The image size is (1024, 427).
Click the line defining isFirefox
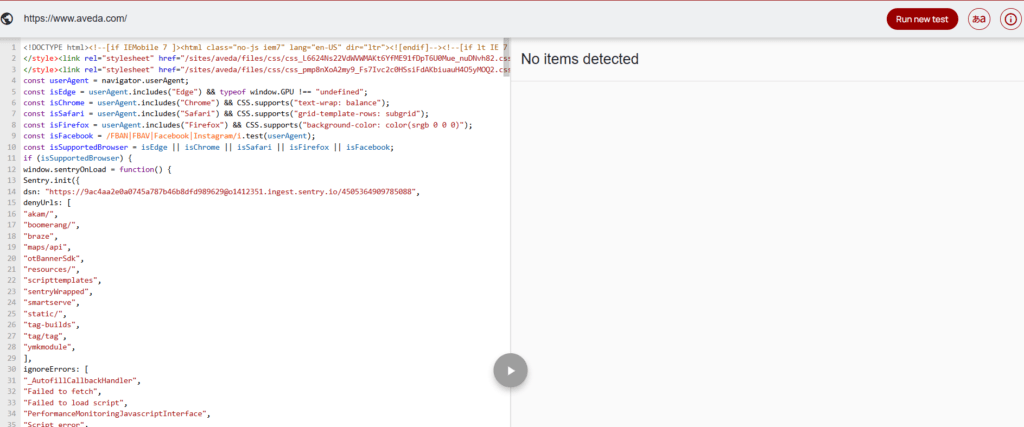(x=248, y=125)
